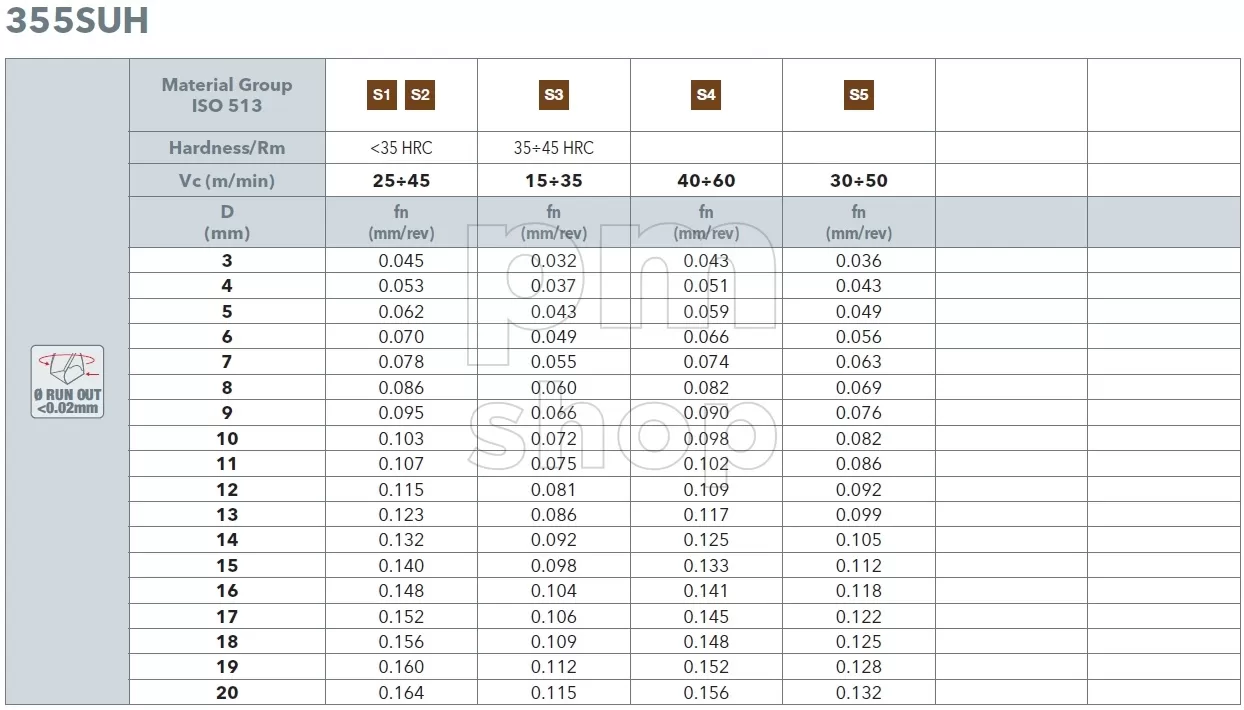Click feed value 0.164 for diameter 20

tap(401, 693)
